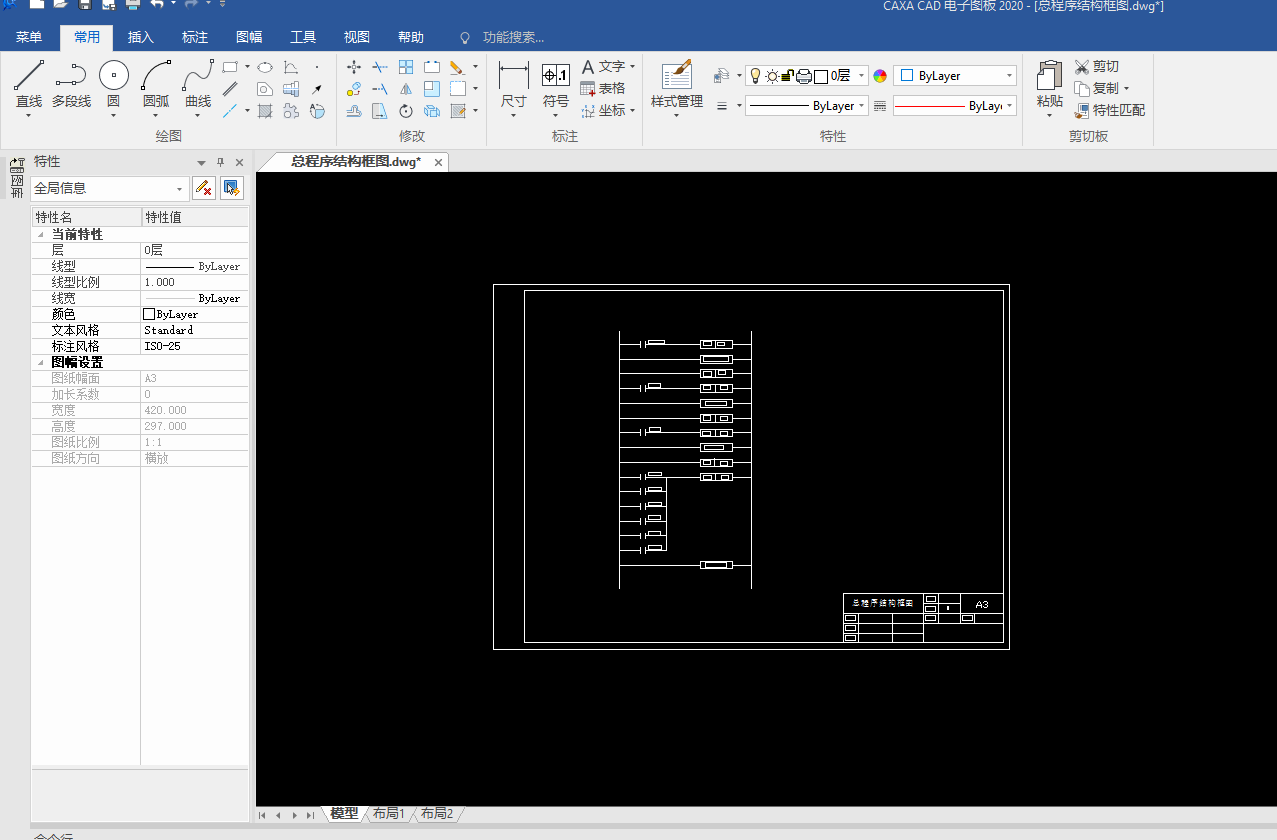Switch to the 帮助 ribbon tab
Image resolution: width=1277 pixels, height=840 pixels.
(x=411, y=38)
